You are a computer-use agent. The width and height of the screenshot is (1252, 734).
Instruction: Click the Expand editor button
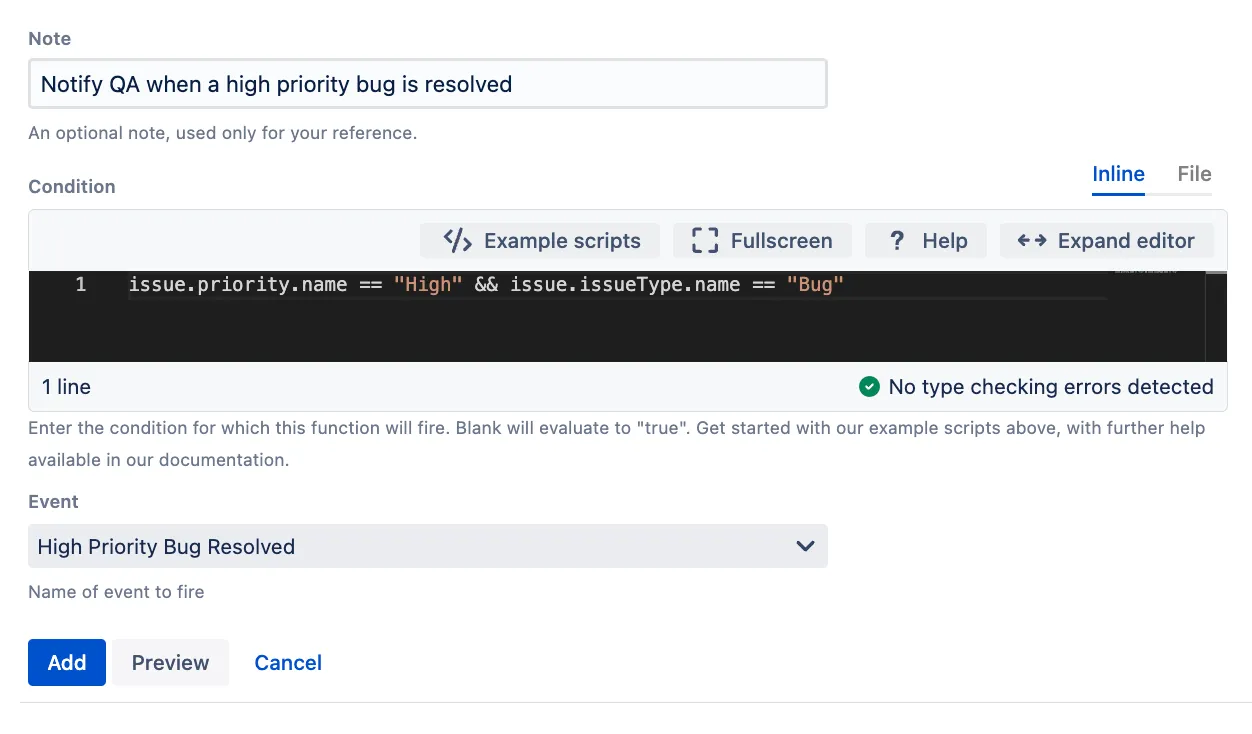(x=1107, y=241)
